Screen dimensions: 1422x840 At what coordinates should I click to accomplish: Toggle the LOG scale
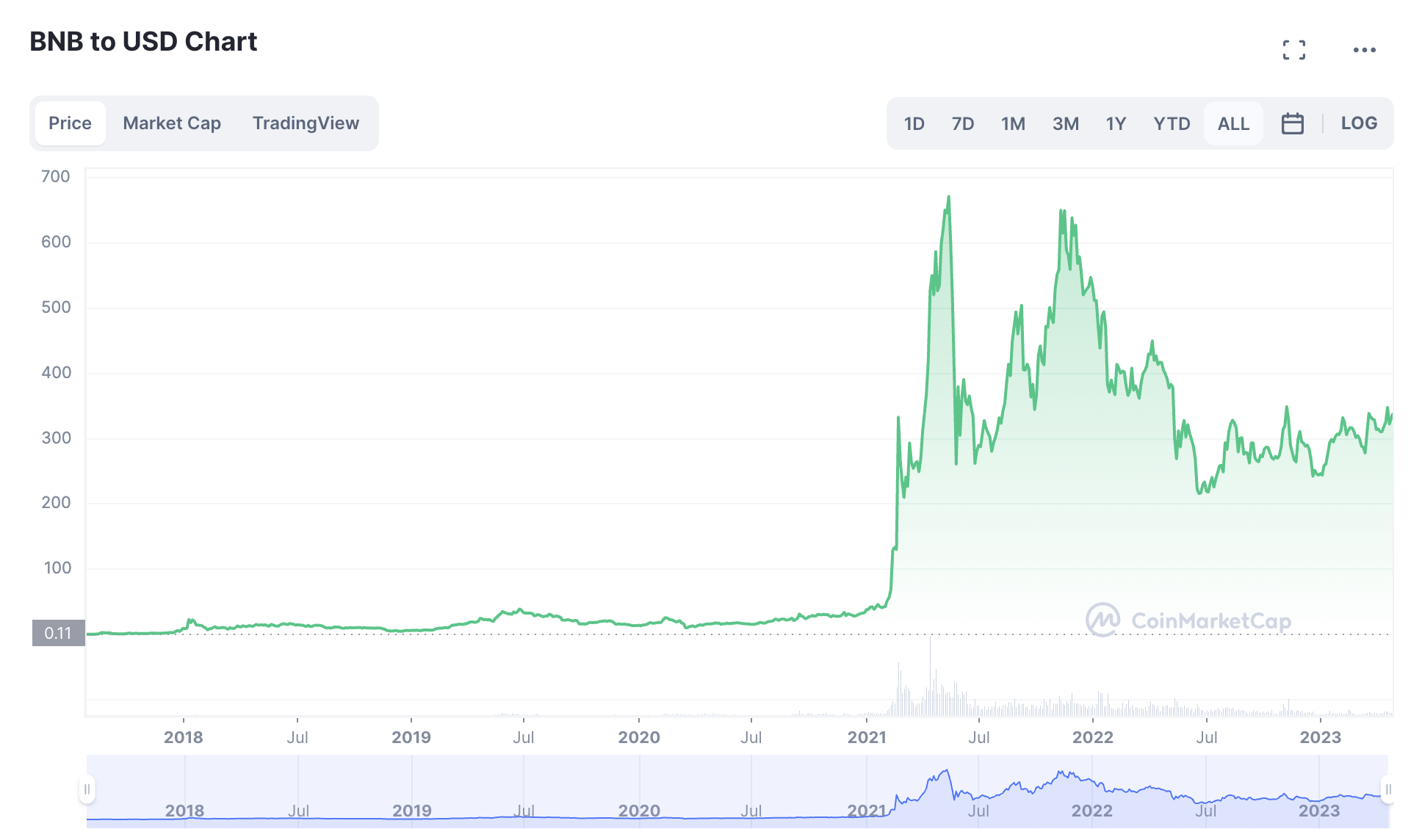(1359, 123)
